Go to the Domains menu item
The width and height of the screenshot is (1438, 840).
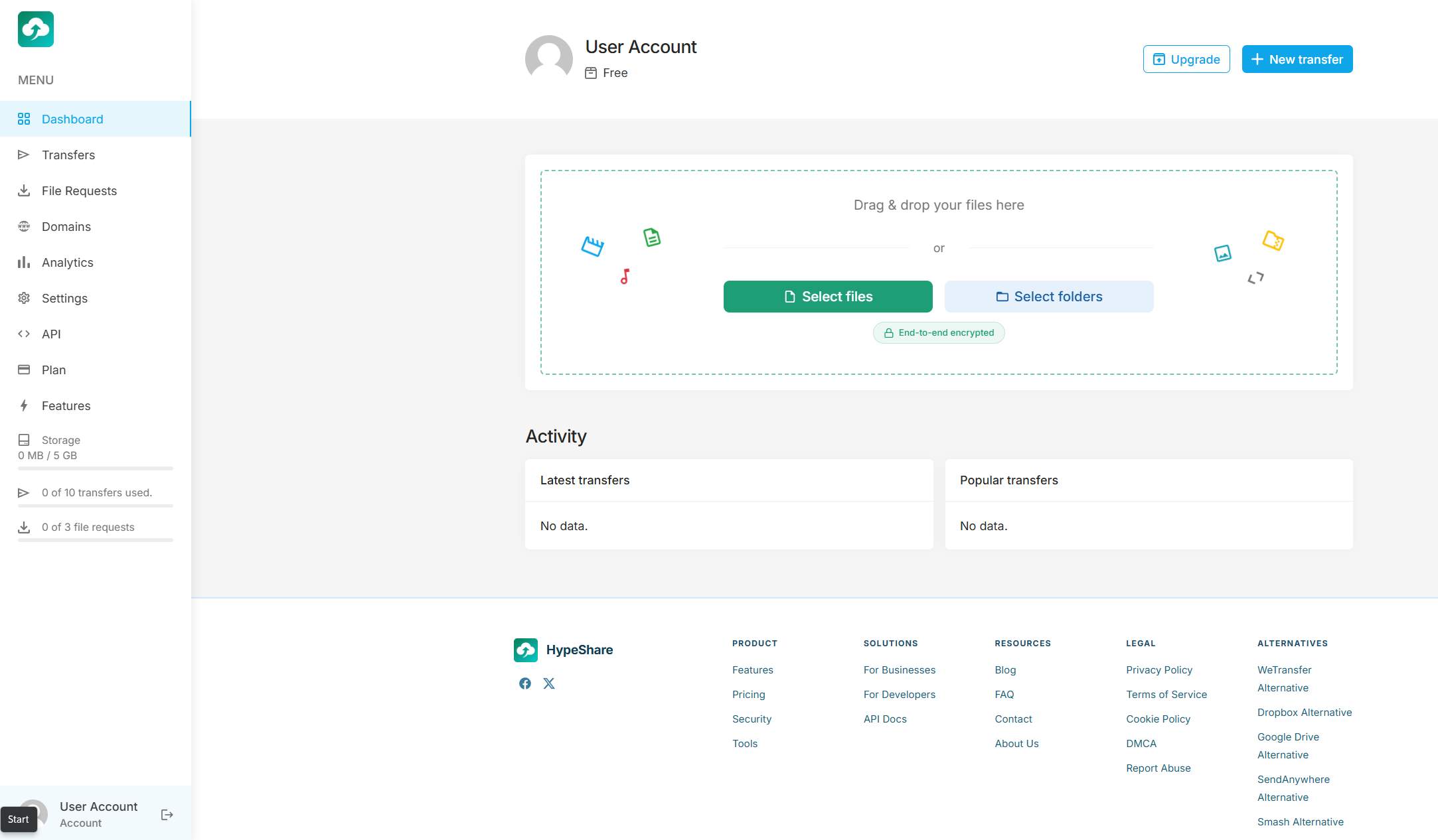[96, 226]
